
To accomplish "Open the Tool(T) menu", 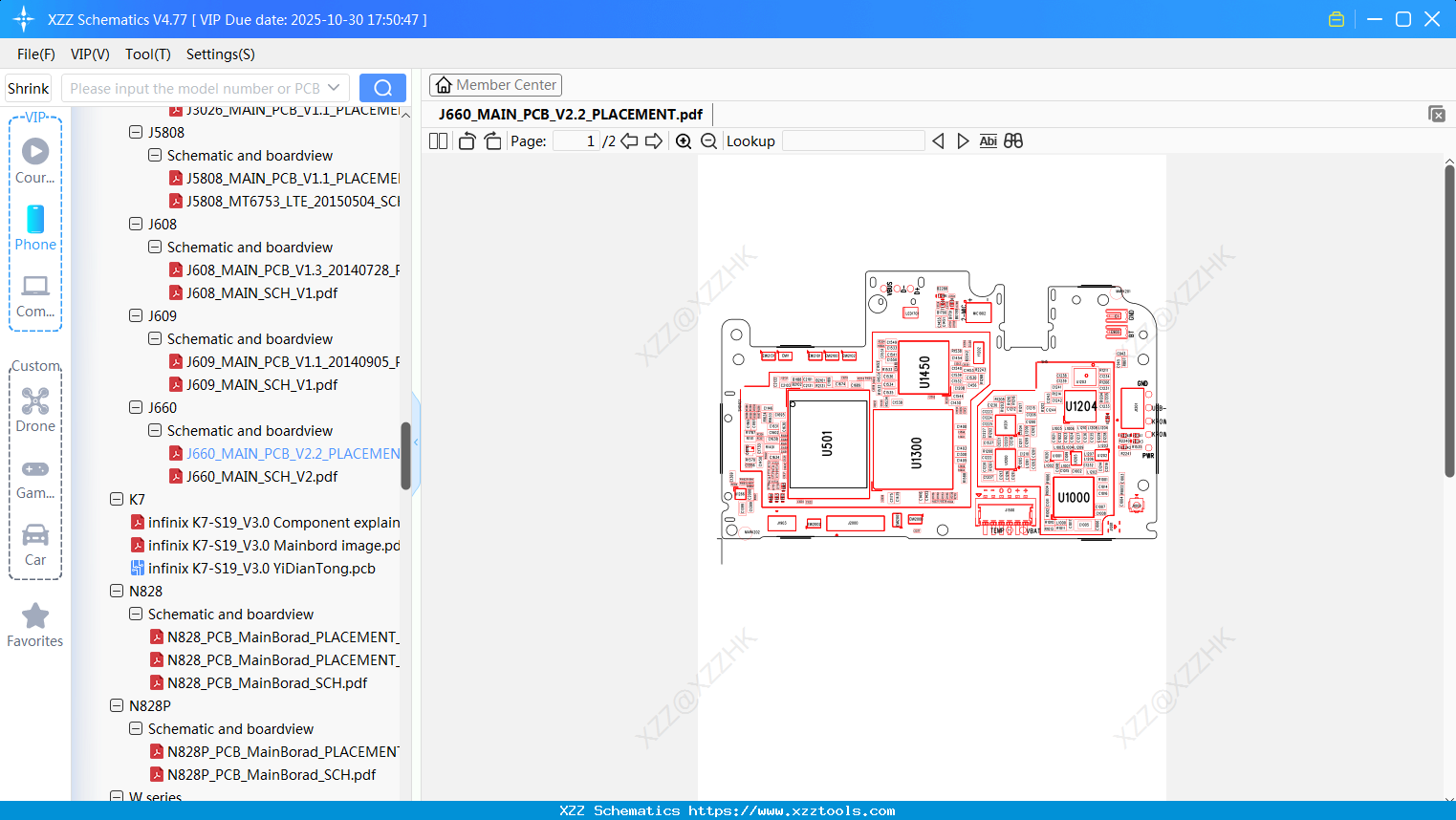I will coord(147,54).
